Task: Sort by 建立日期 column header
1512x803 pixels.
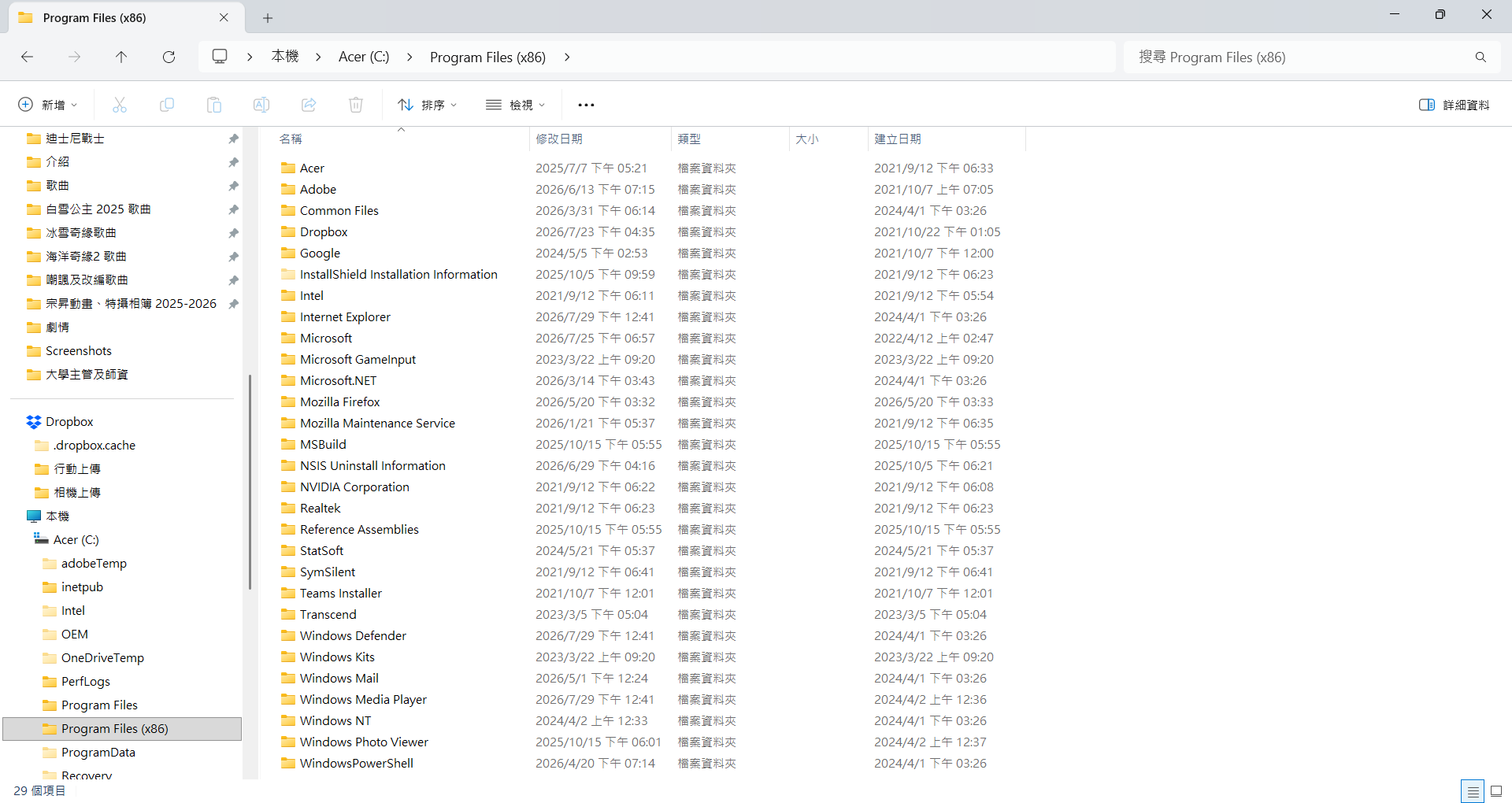Action: click(947, 139)
